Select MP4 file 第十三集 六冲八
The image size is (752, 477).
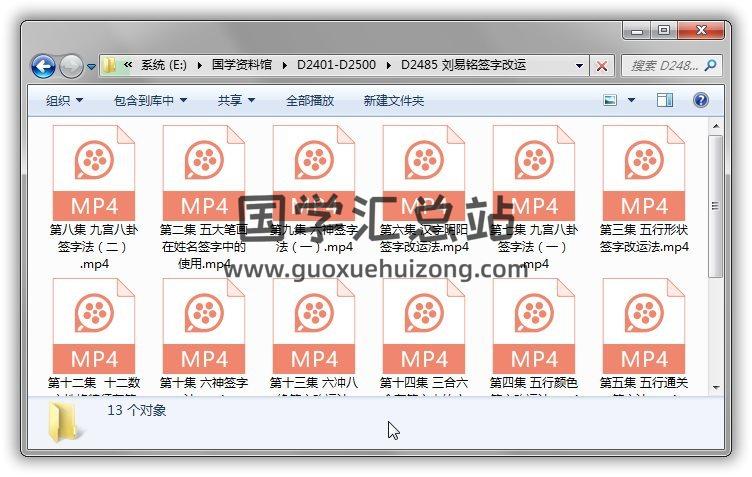(x=314, y=336)
